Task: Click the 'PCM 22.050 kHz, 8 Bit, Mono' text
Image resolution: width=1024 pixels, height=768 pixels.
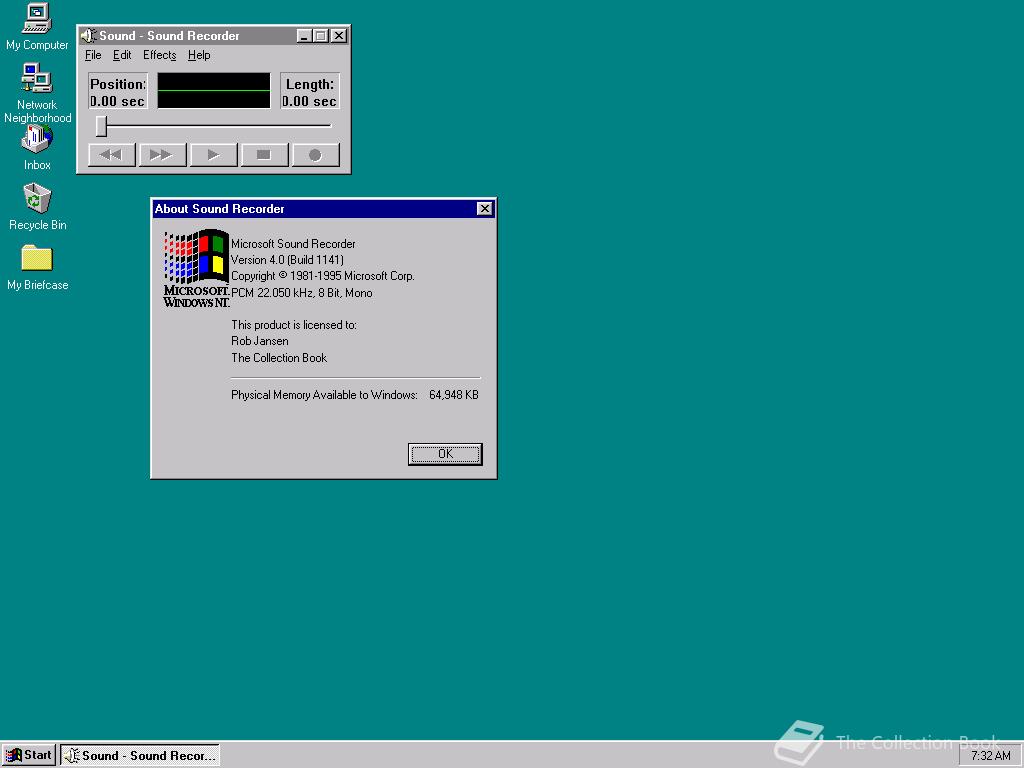Action: pos(302,293)
